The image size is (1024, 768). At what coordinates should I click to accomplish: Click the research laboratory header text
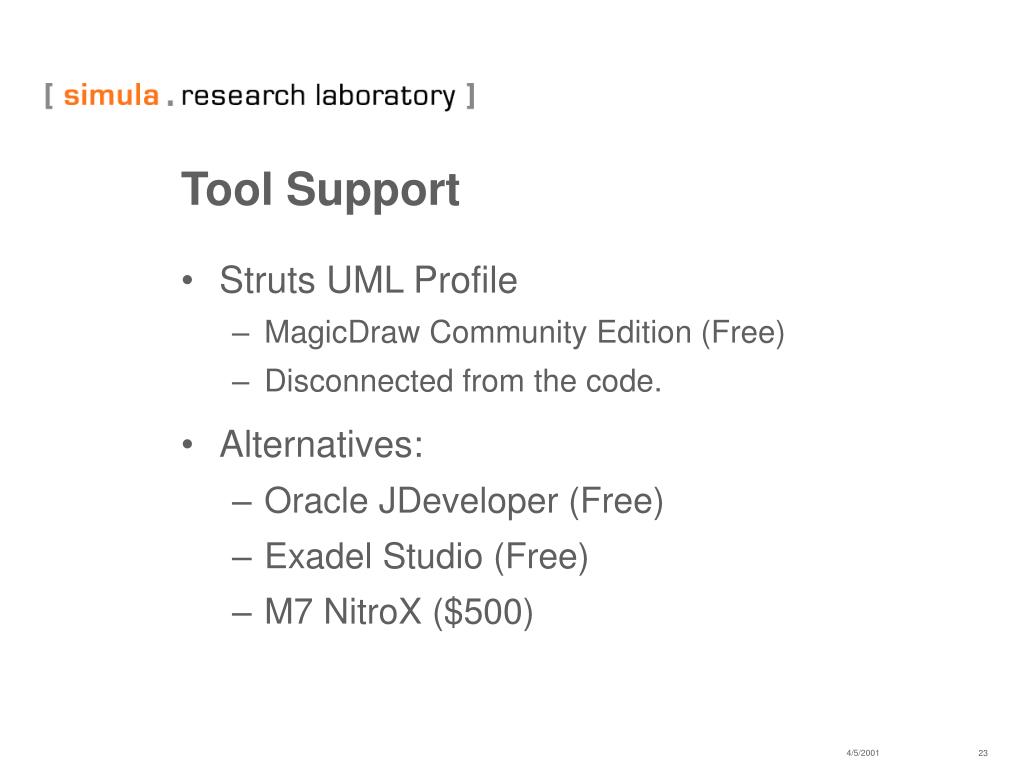point(318,96)
